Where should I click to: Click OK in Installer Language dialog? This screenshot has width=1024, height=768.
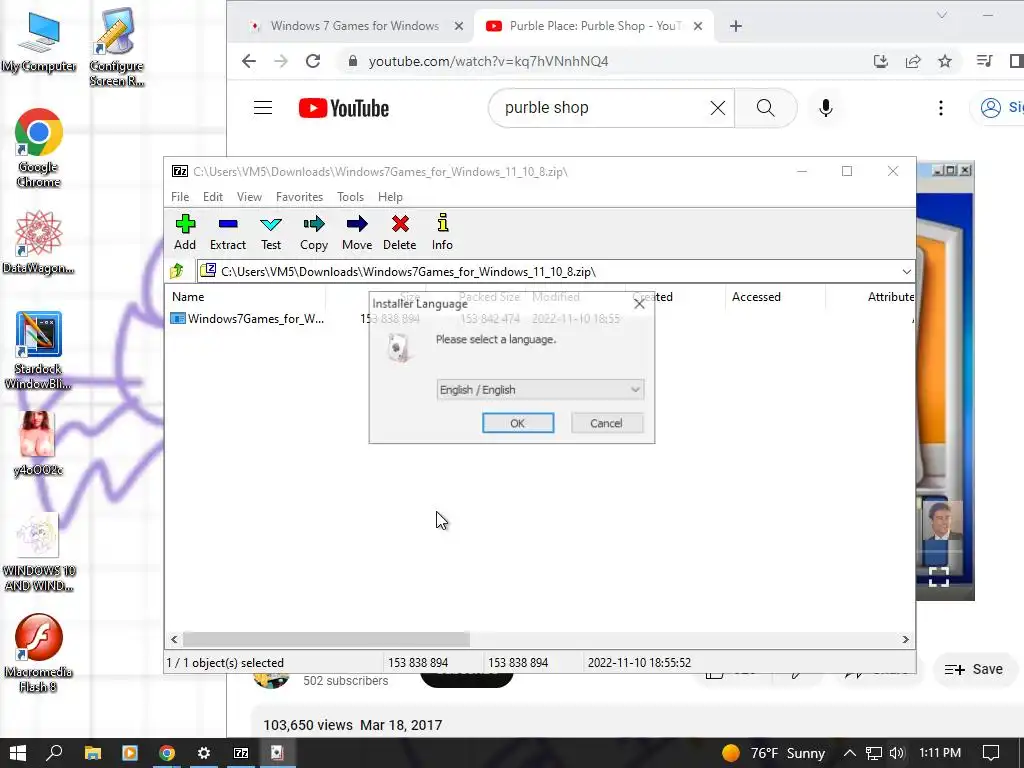518,423
